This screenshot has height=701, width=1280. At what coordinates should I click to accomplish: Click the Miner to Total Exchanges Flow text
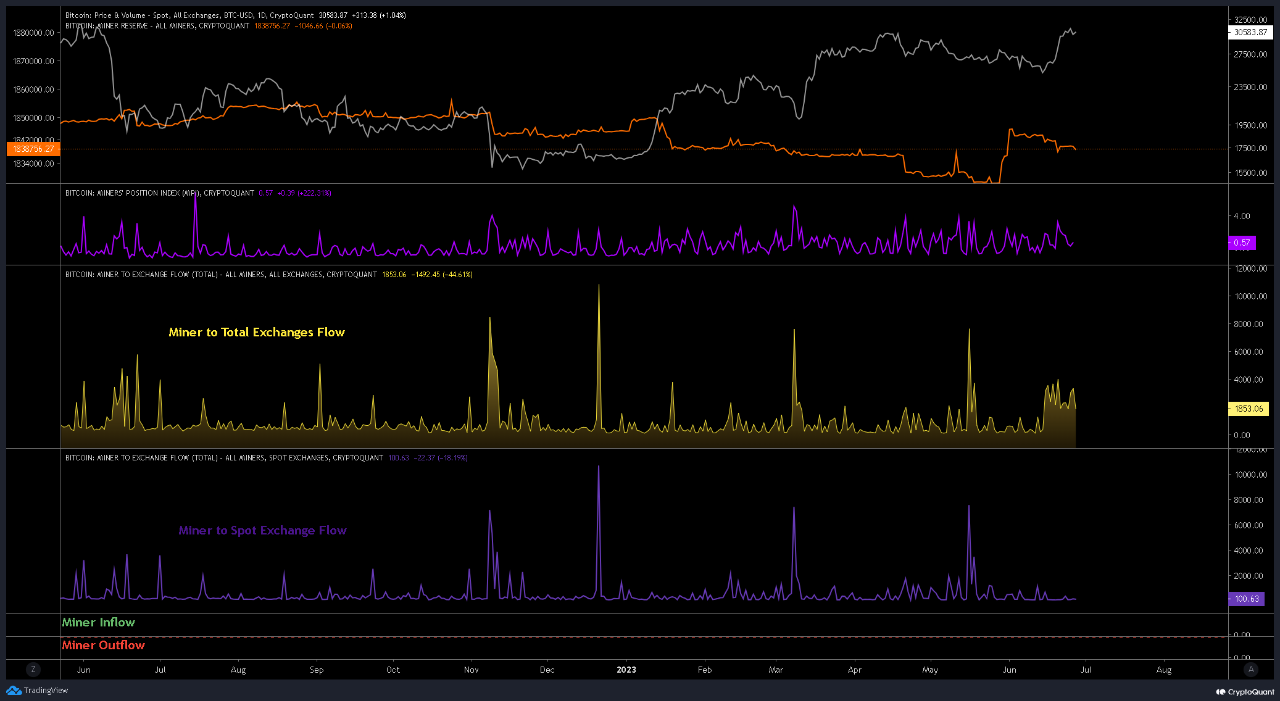pos(257,332)
